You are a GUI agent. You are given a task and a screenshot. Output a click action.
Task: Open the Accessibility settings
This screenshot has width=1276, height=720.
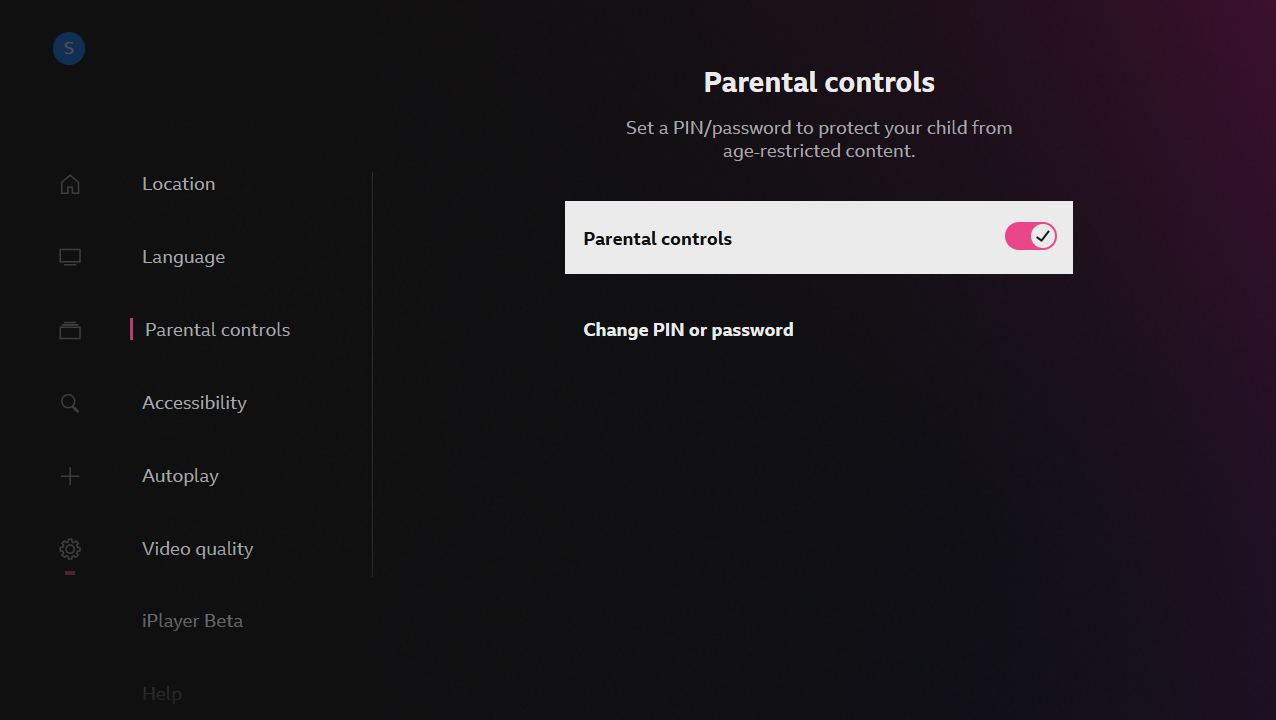(194, 402)
